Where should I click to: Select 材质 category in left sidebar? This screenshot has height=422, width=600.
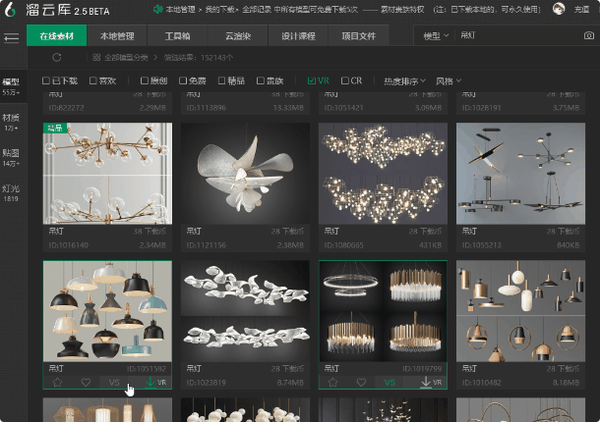(x=11, y=122)
